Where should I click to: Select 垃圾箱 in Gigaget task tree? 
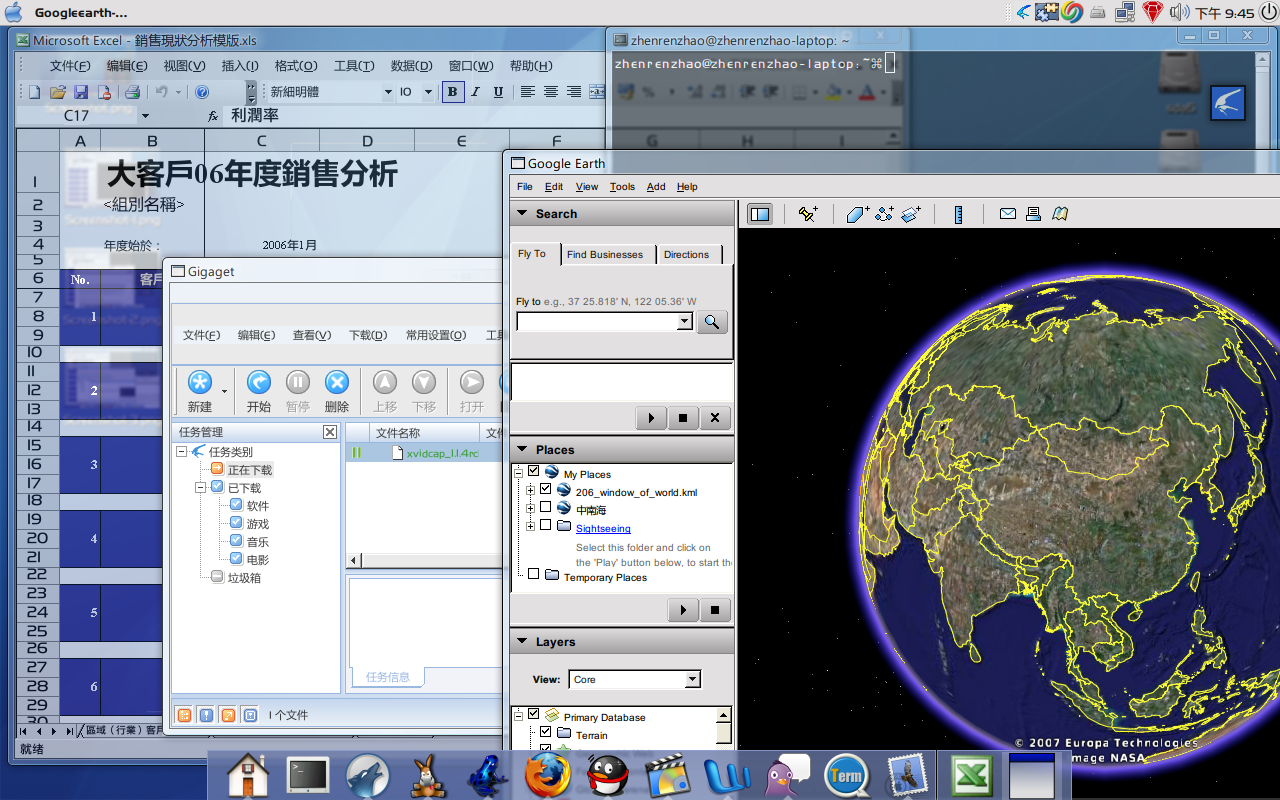coord(243,577)
